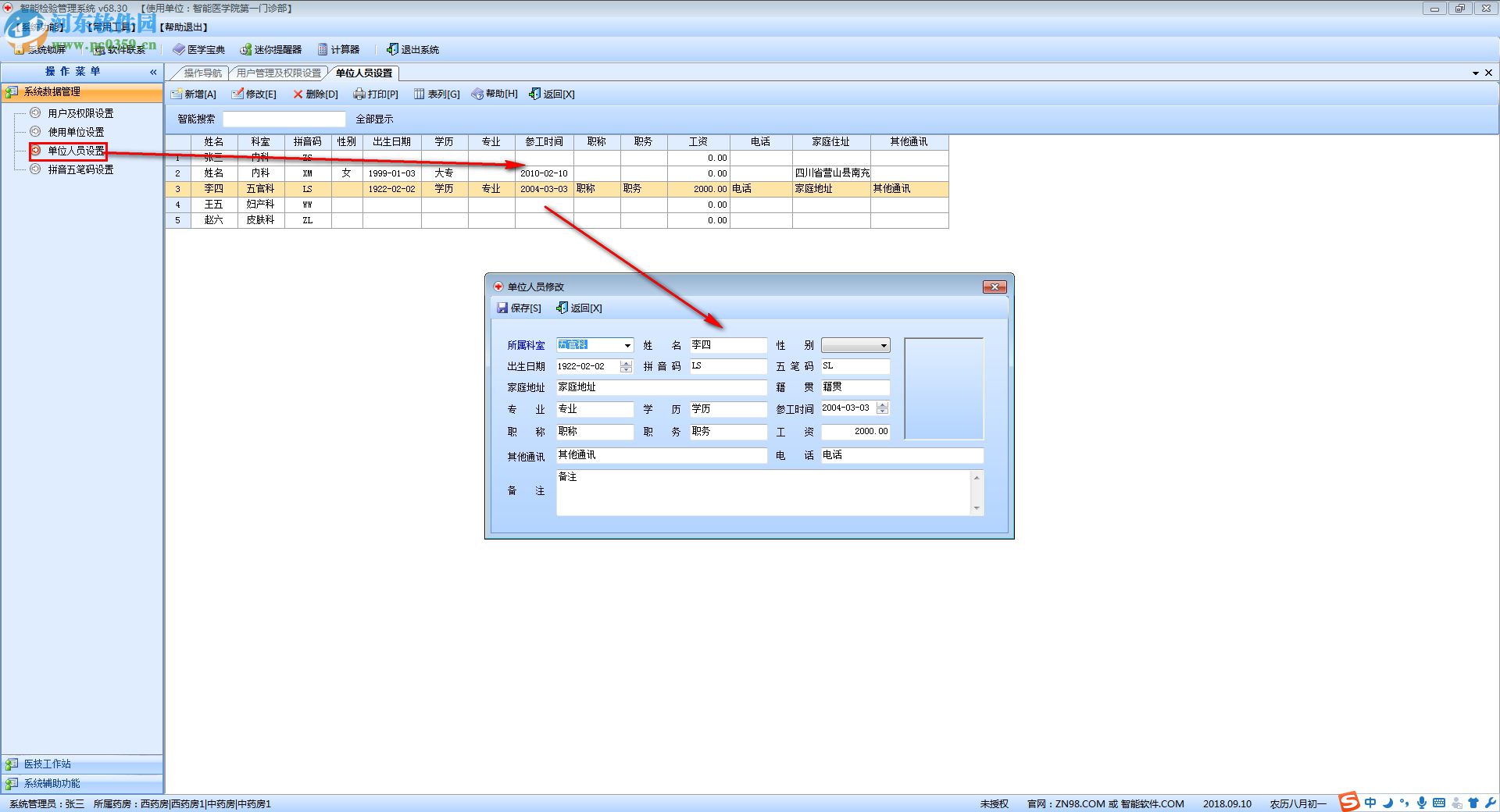Switch to the 操作导航 tab

click(x=202, y=73)
